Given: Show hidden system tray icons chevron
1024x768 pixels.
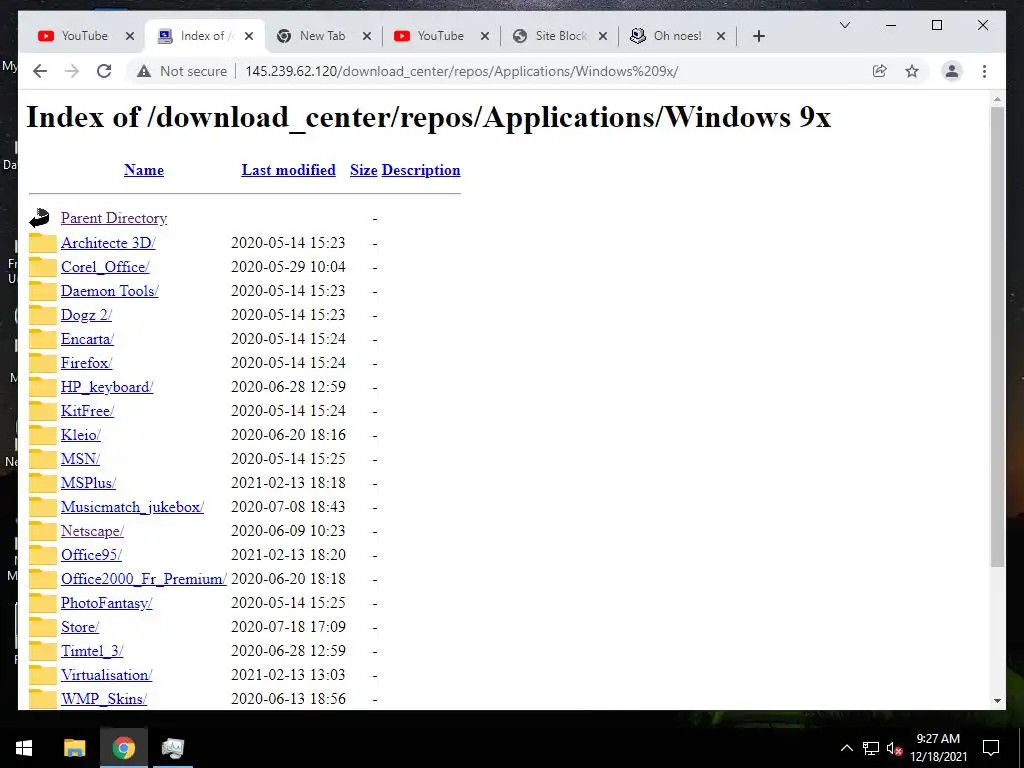Looking at the screenshot, I should (x=846, y=748).
